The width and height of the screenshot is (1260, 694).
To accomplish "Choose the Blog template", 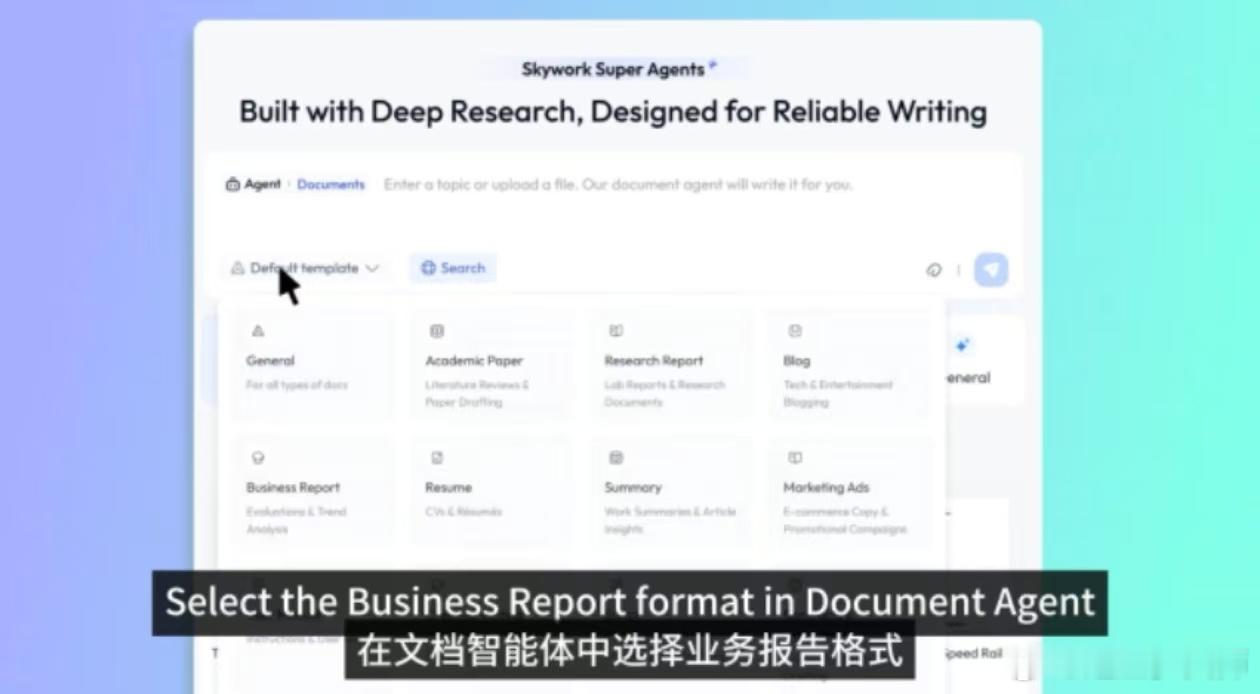I will pos(850,364).
